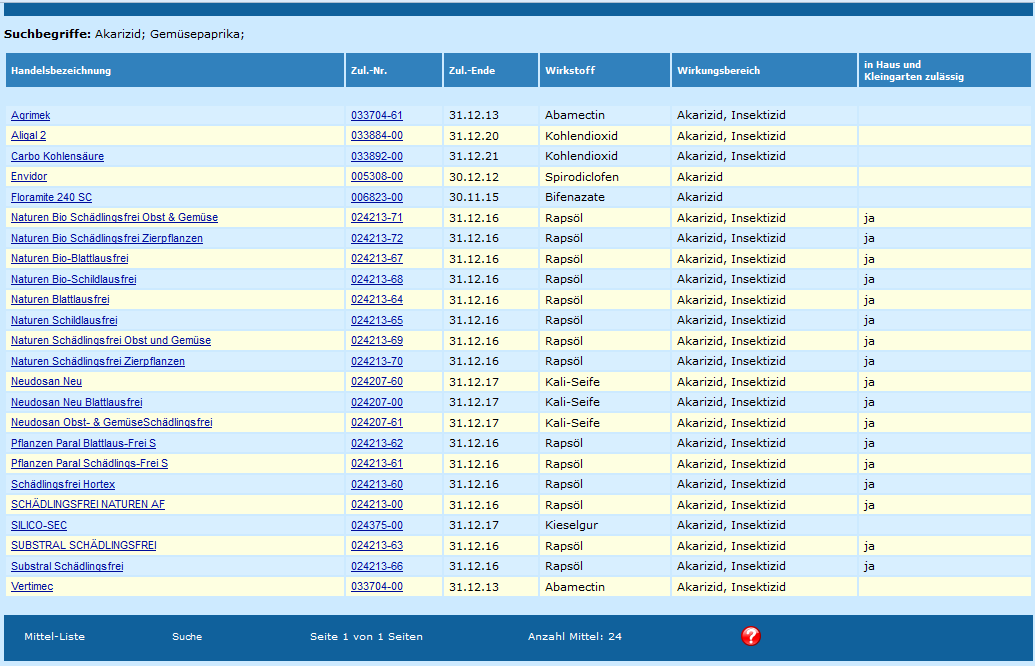This screenshot has width=1035, height=666.
Task: Select the Envidor product link
Action: 29,176
